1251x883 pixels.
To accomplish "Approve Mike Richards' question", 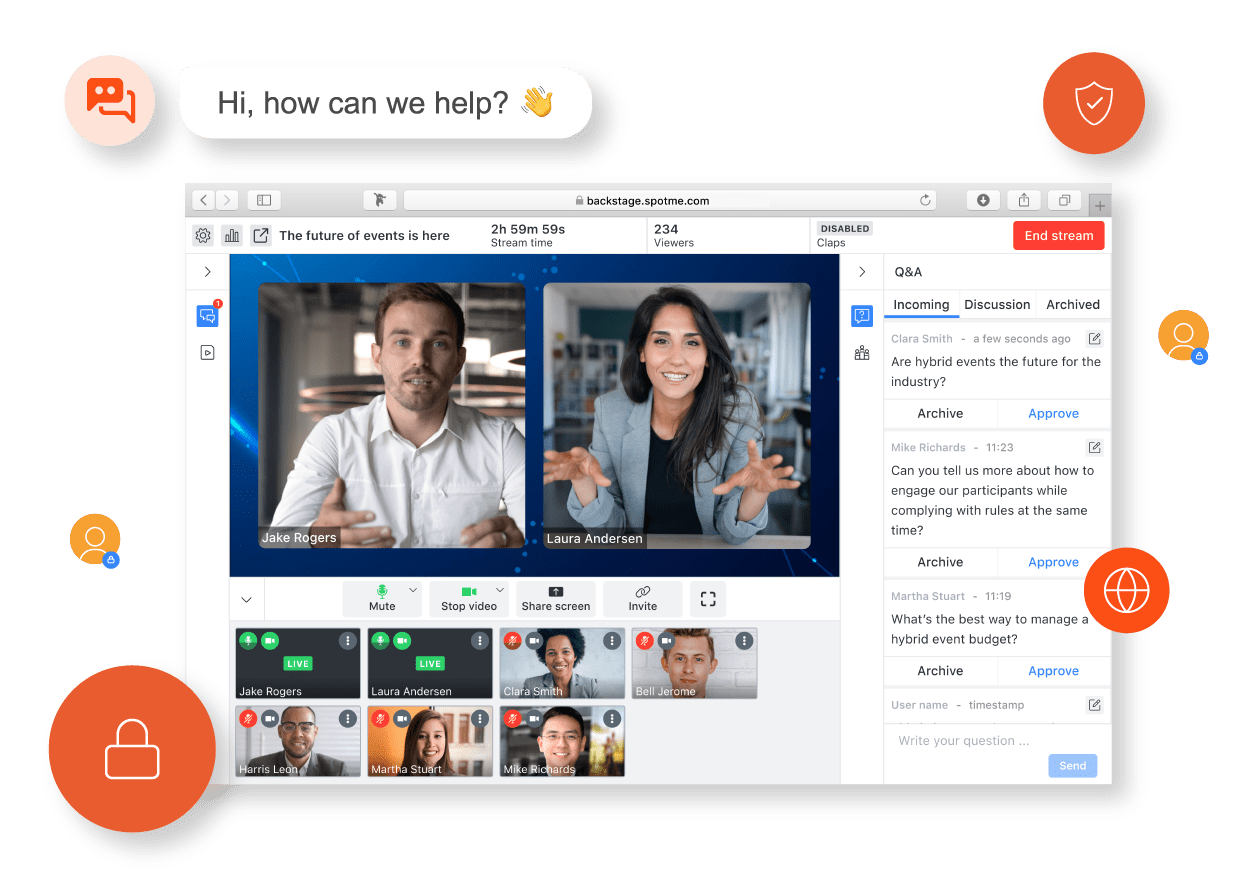I will [1053, 562].
